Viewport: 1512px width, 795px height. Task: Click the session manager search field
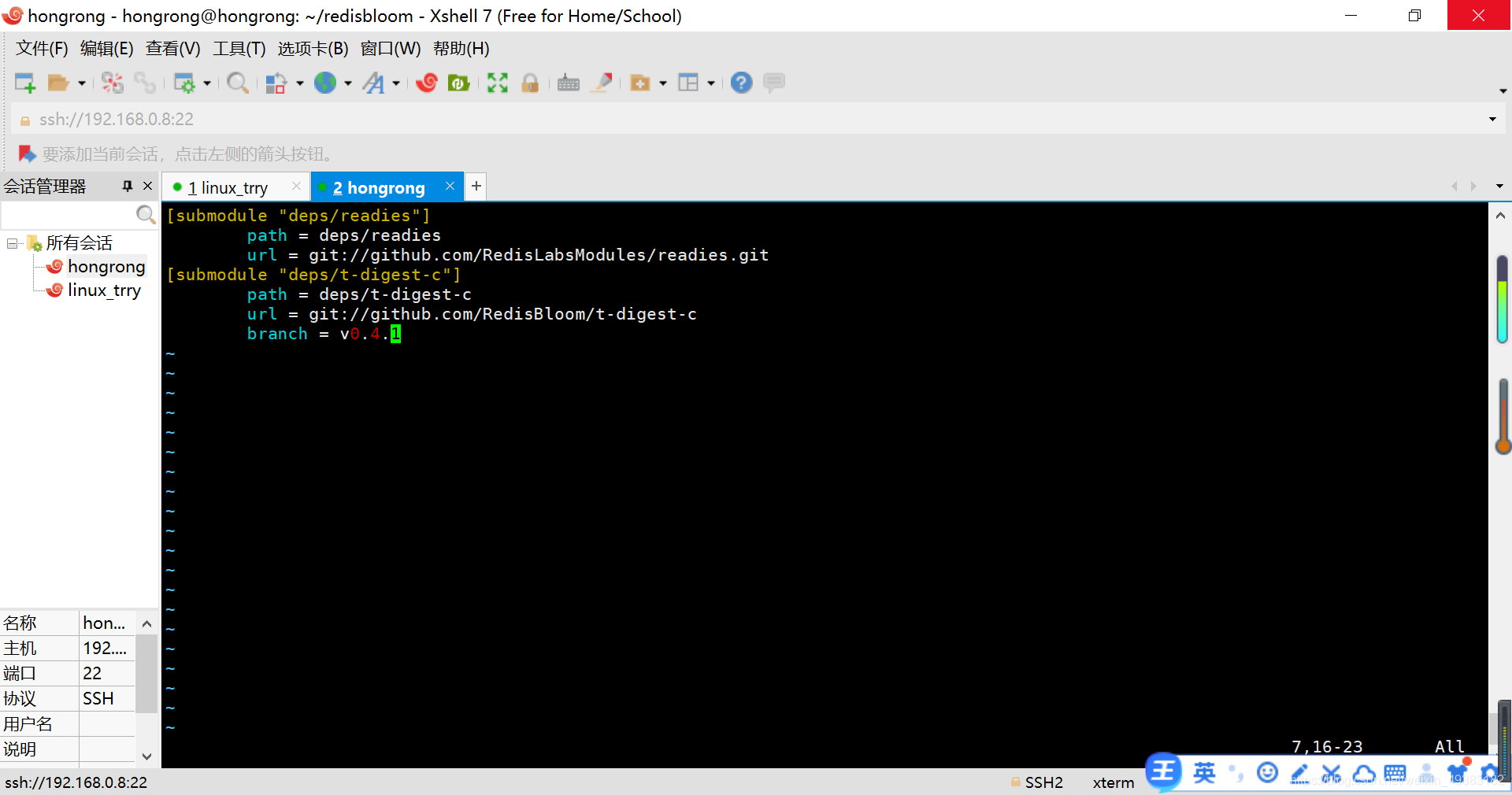point(69,214)
